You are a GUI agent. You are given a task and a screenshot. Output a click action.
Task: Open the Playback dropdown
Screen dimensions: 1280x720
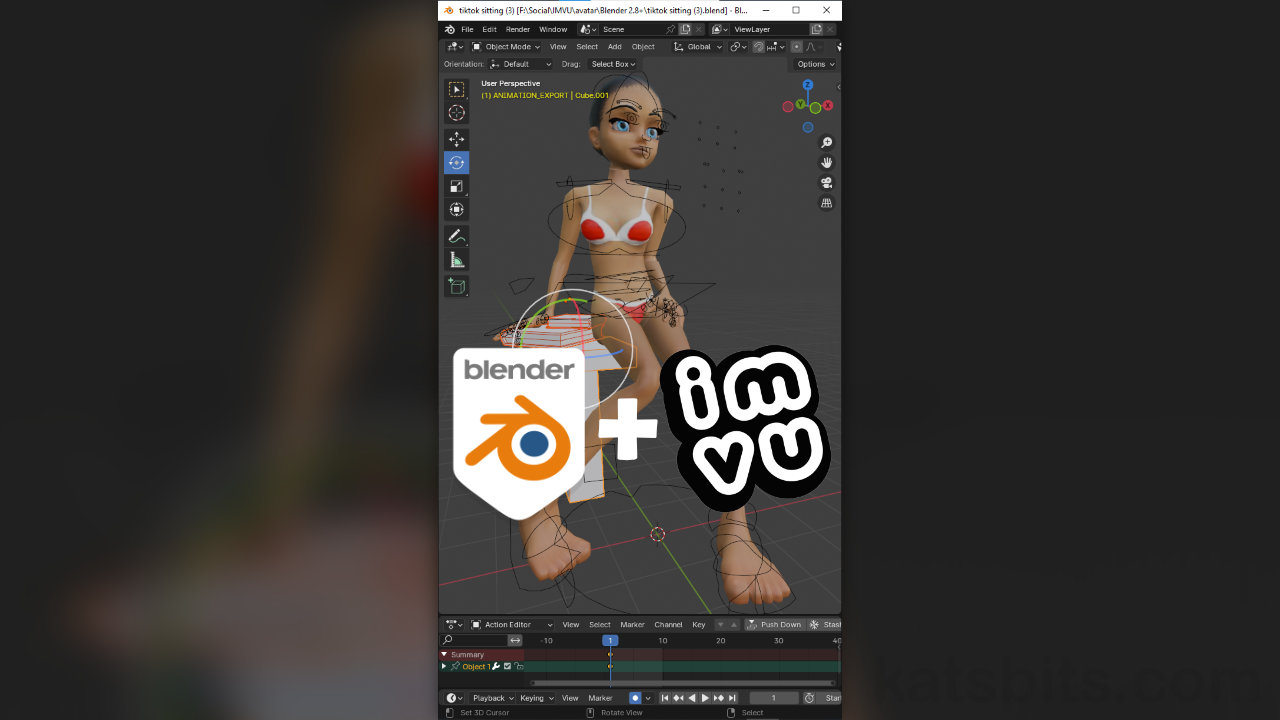[492, 698]
